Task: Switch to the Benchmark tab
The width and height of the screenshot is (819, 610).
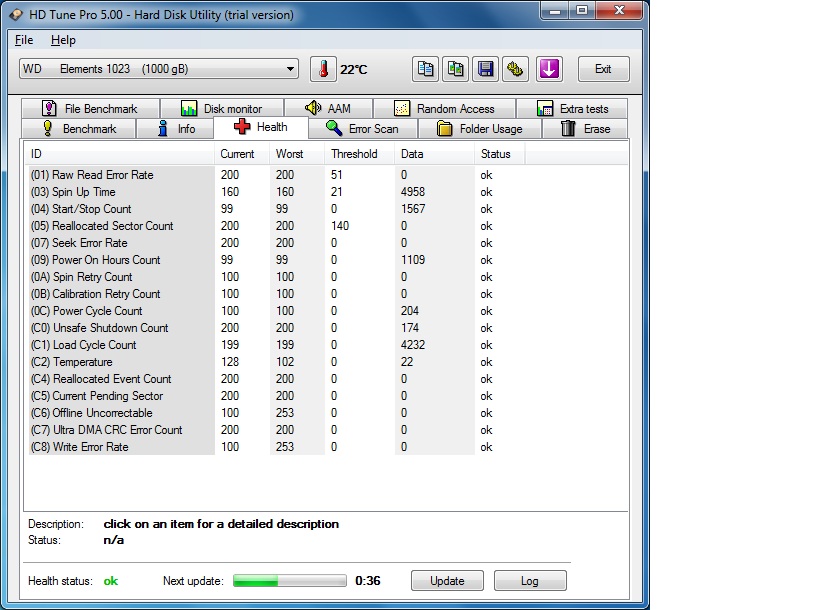Action: click(79, 128)
